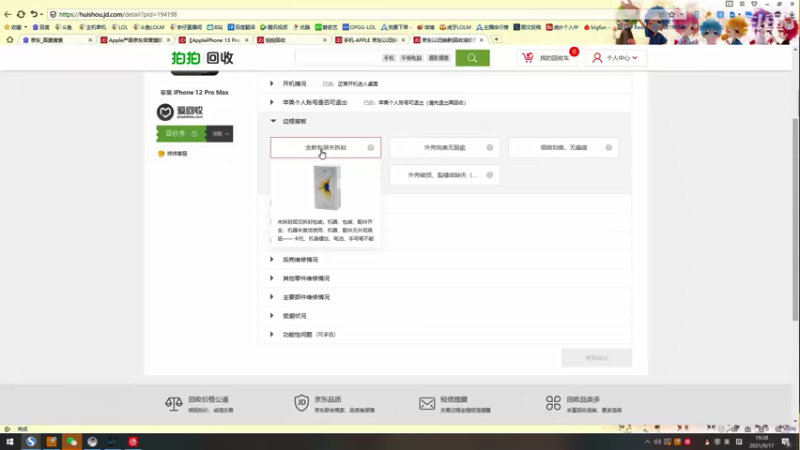Image resolution: width=800 pixels, height=450 pixels.
Task: Expand the 主要部件维修情况 section
Action: pos(271,297)
